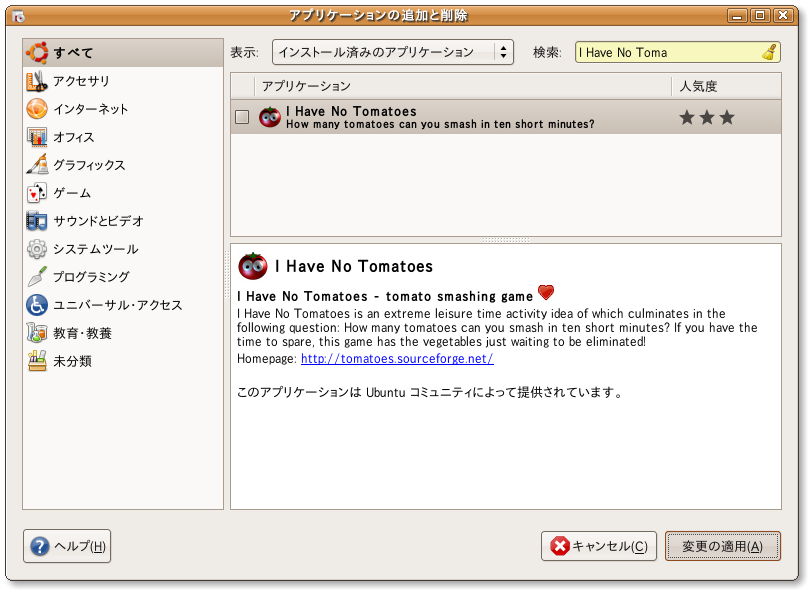Sort by the 人気度 column header
The width and height of the screenshot is (808, 590).
(726, 86)
